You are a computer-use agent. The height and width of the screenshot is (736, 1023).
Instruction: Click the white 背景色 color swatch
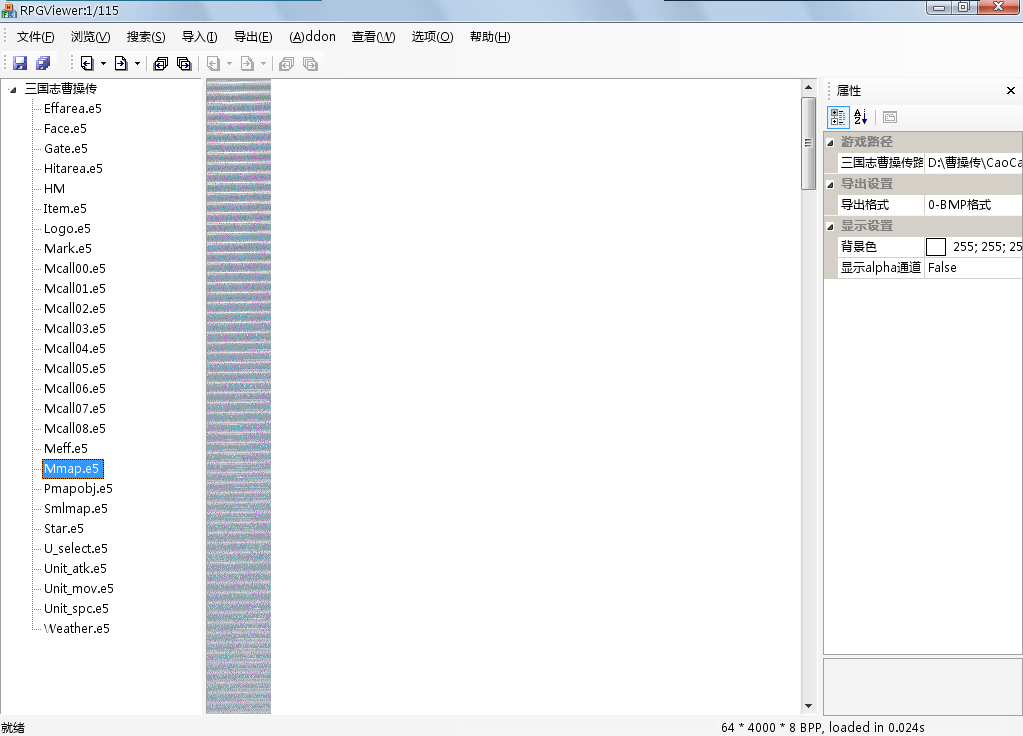(x=936, y=247)
